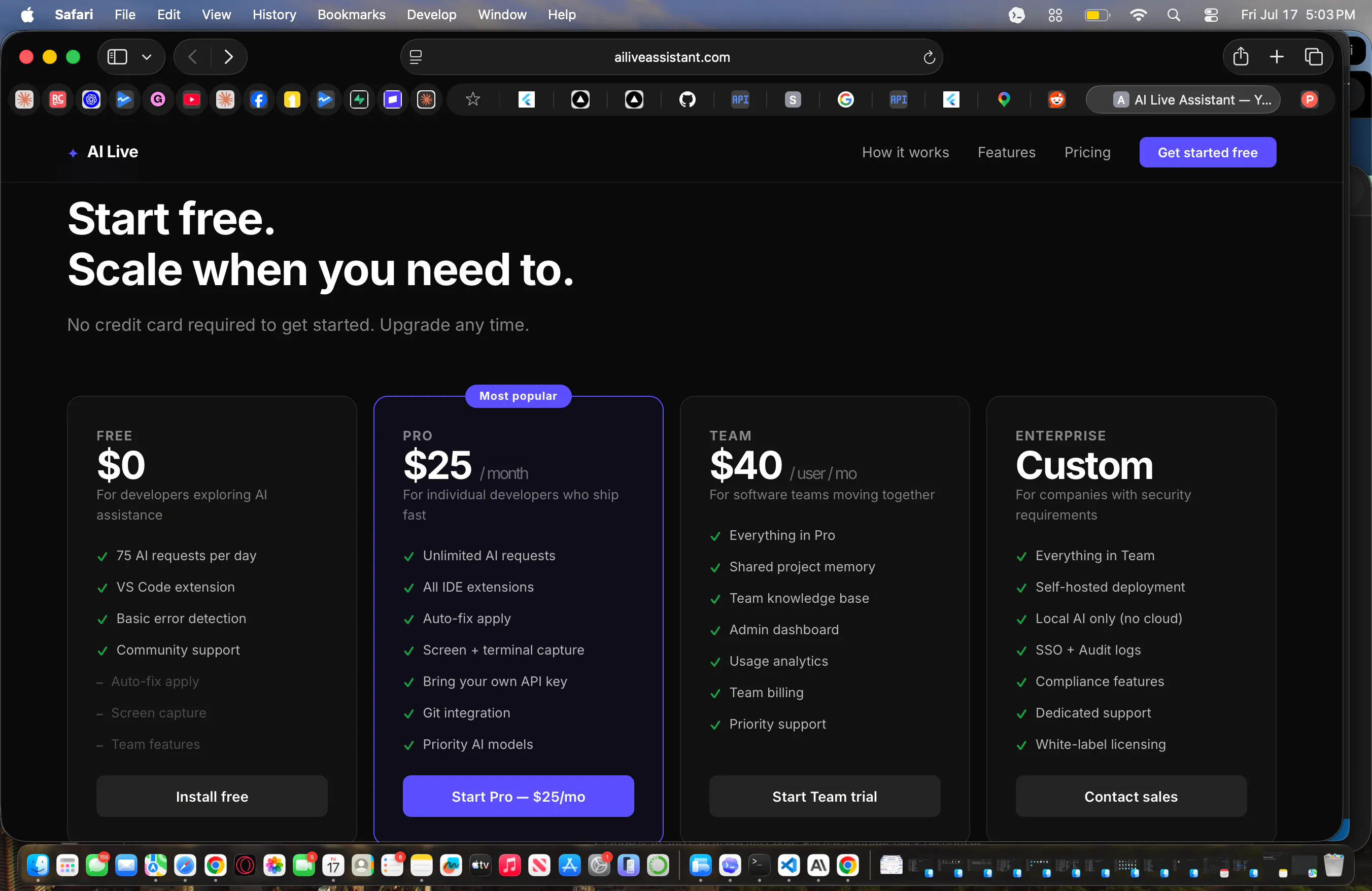This screenshot has height=891, width=1372.
Task: Click the 'White-label licensing' item
Action: (1100, 744)
